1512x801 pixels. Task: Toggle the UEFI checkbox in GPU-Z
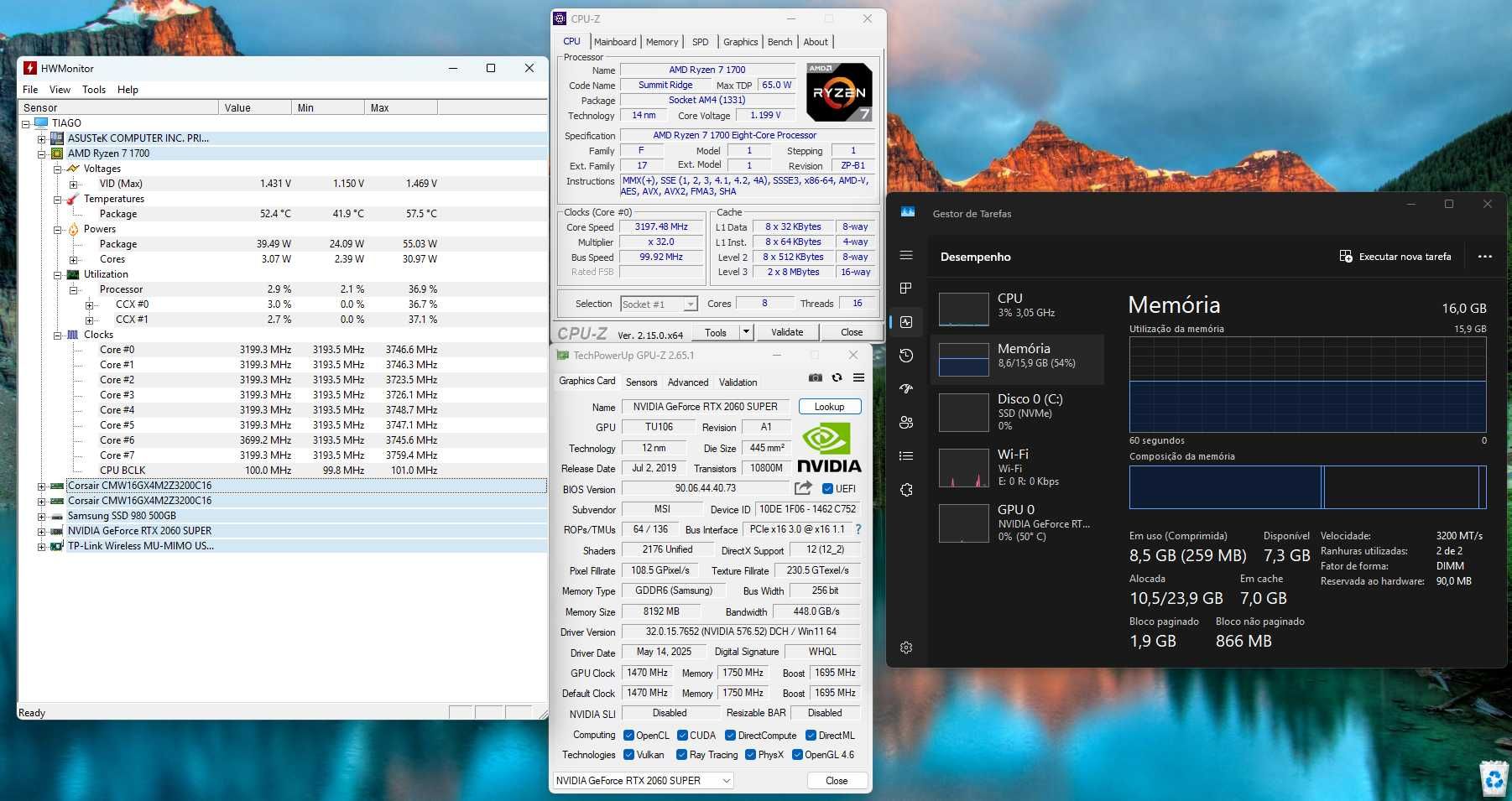click(827, 489)
